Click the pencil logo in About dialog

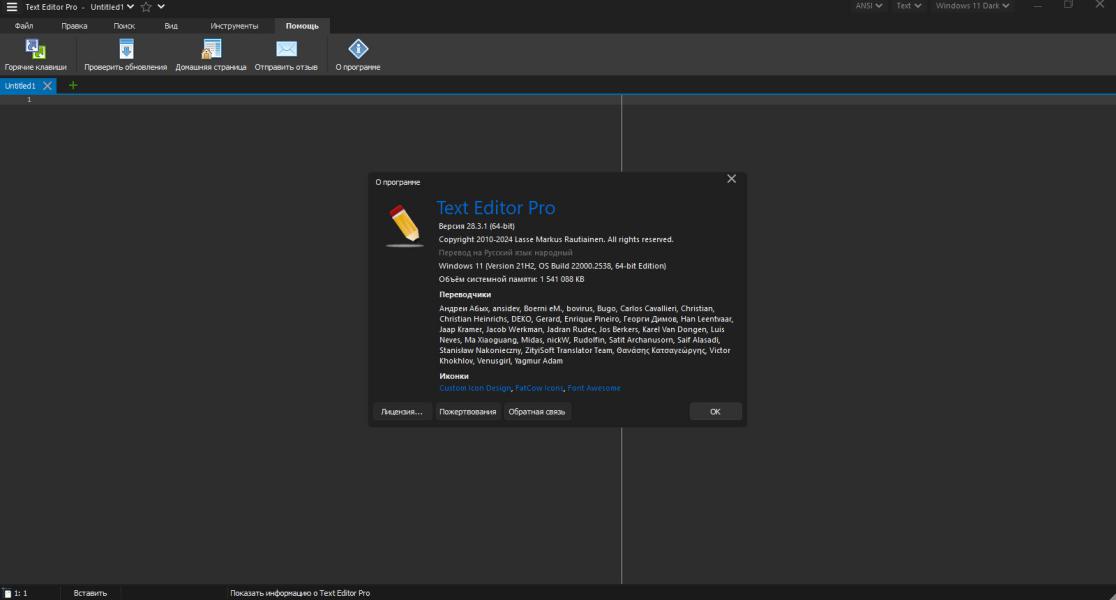(404, 226)
